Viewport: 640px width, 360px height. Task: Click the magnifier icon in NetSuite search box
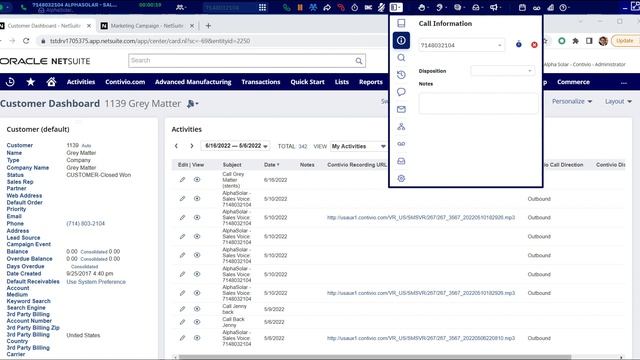pyautogui.click(x=358, y=61)
